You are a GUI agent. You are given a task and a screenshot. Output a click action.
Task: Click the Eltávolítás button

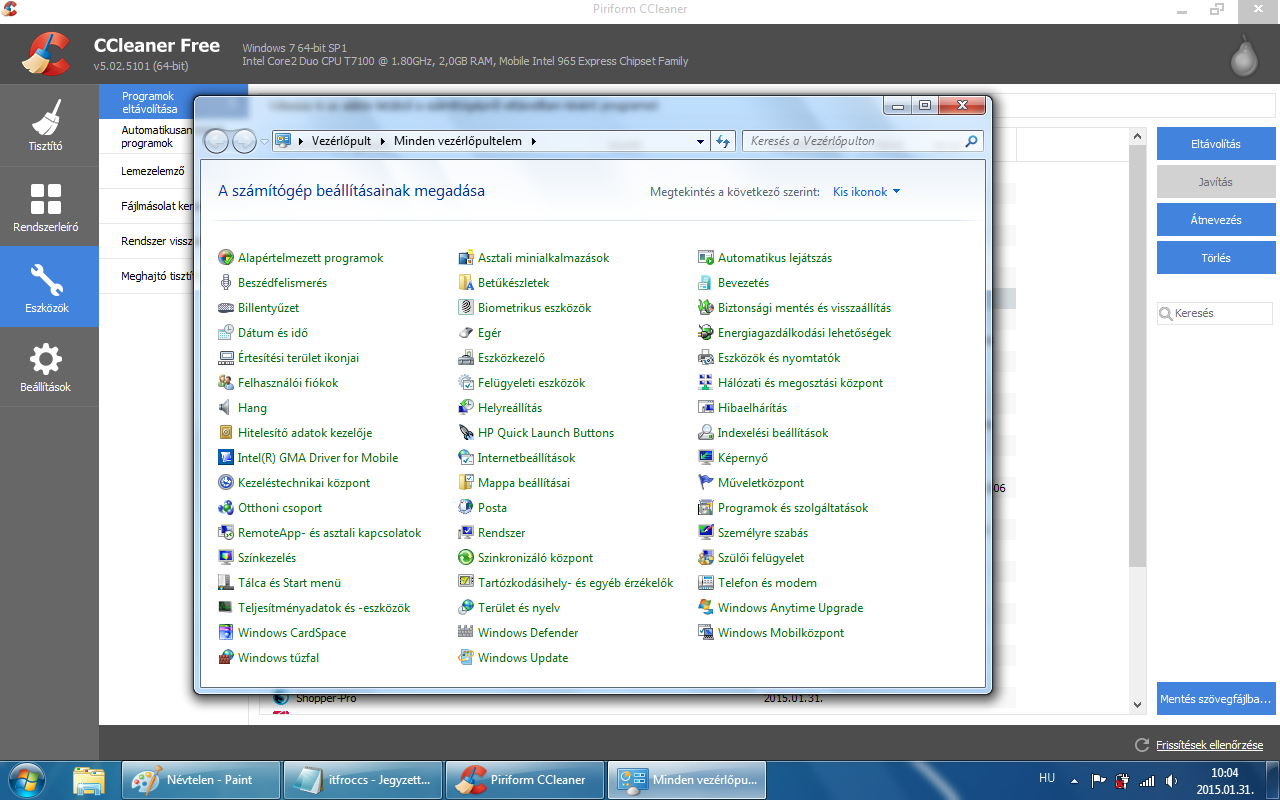click(x=1215, y=144)
